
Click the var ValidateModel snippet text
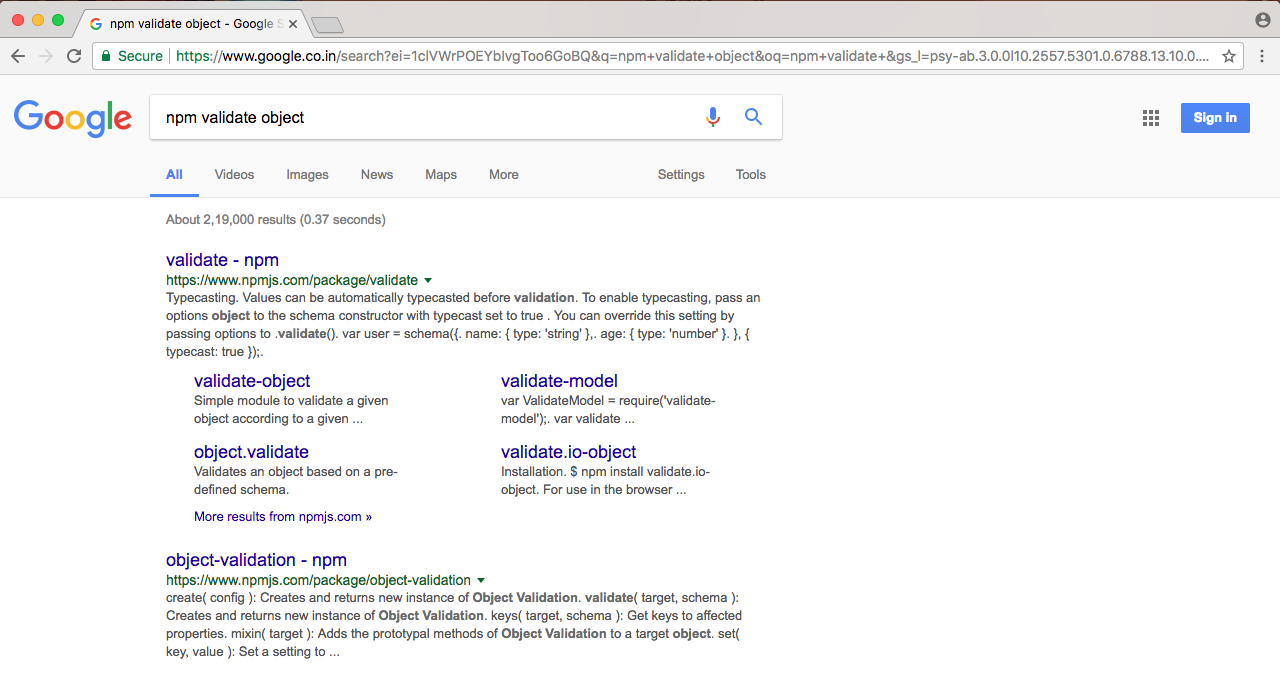(608, 410)
